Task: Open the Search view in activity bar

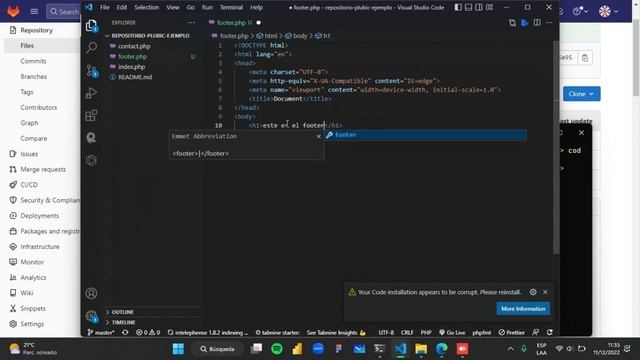Action: click(91, 47)
